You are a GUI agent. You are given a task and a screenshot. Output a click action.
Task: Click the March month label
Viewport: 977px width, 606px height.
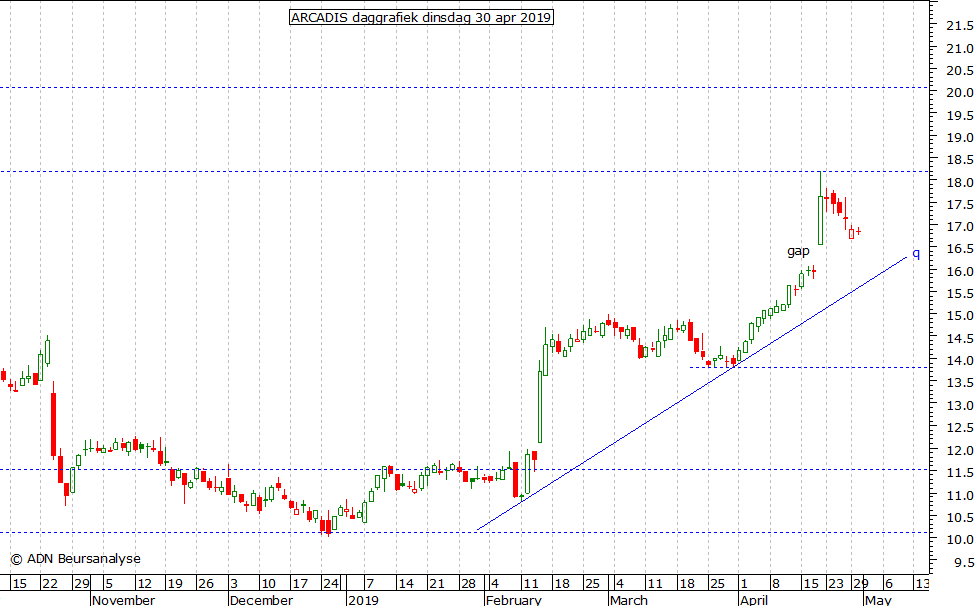(629, 600)
